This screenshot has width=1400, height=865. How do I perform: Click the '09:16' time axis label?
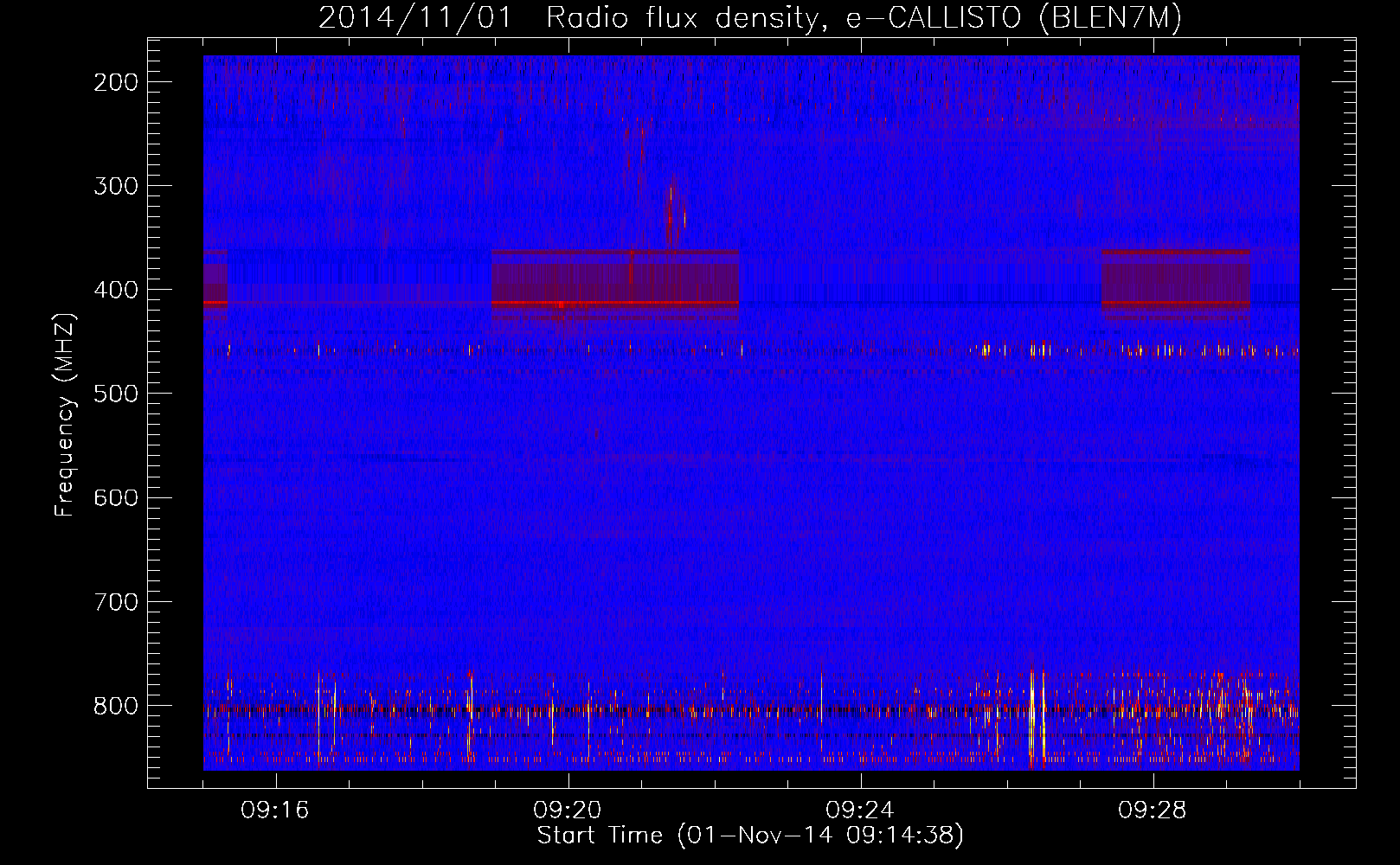275,811
